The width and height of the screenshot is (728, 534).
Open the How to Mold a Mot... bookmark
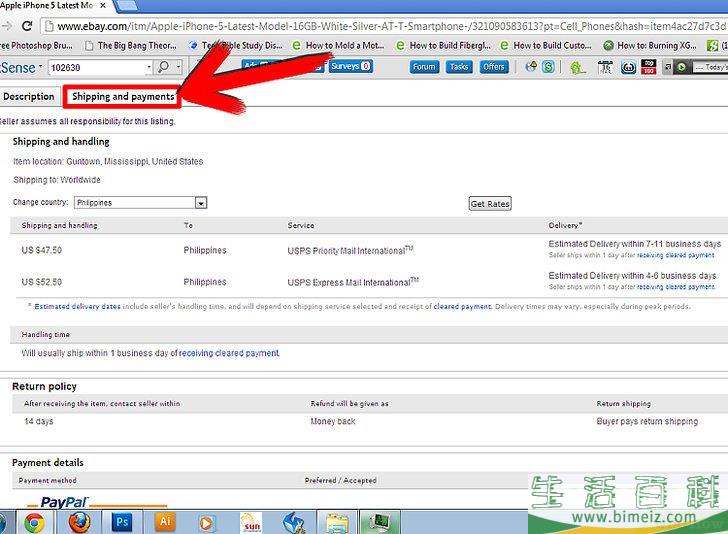tap(338, 46)
